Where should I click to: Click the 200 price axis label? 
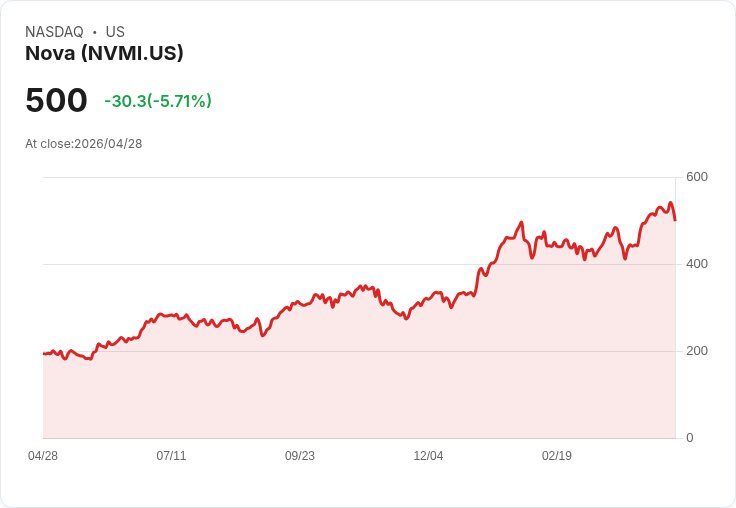[x=697, y=351]
